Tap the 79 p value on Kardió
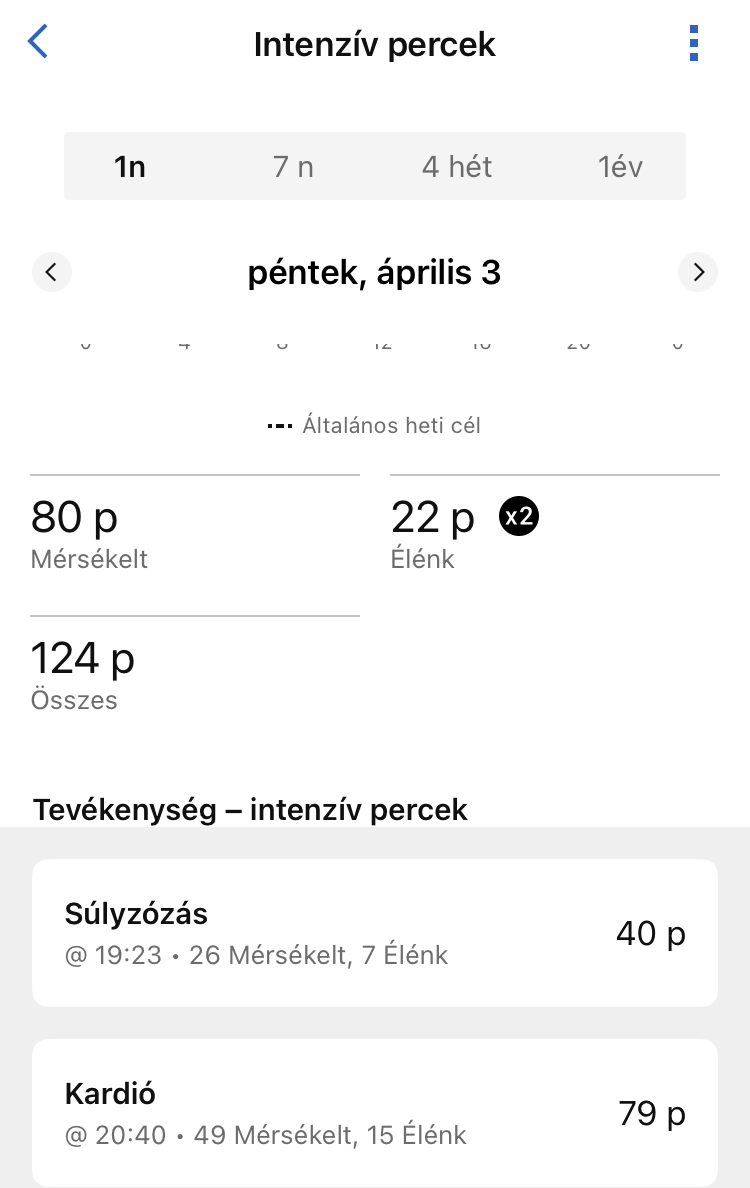 pyautogui.click(x=652, y=1113)
